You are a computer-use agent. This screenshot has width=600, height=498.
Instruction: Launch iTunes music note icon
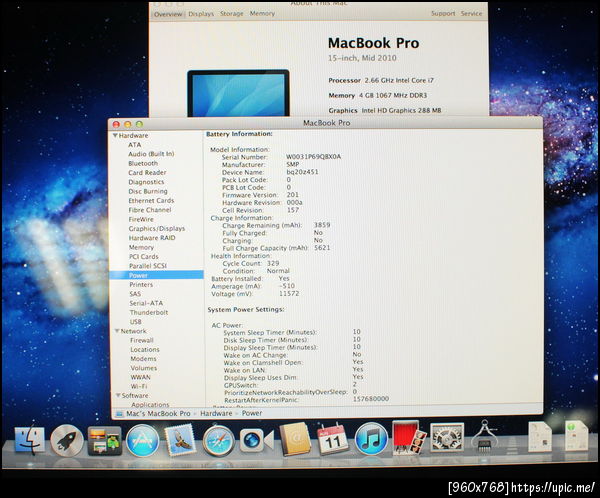370,439
